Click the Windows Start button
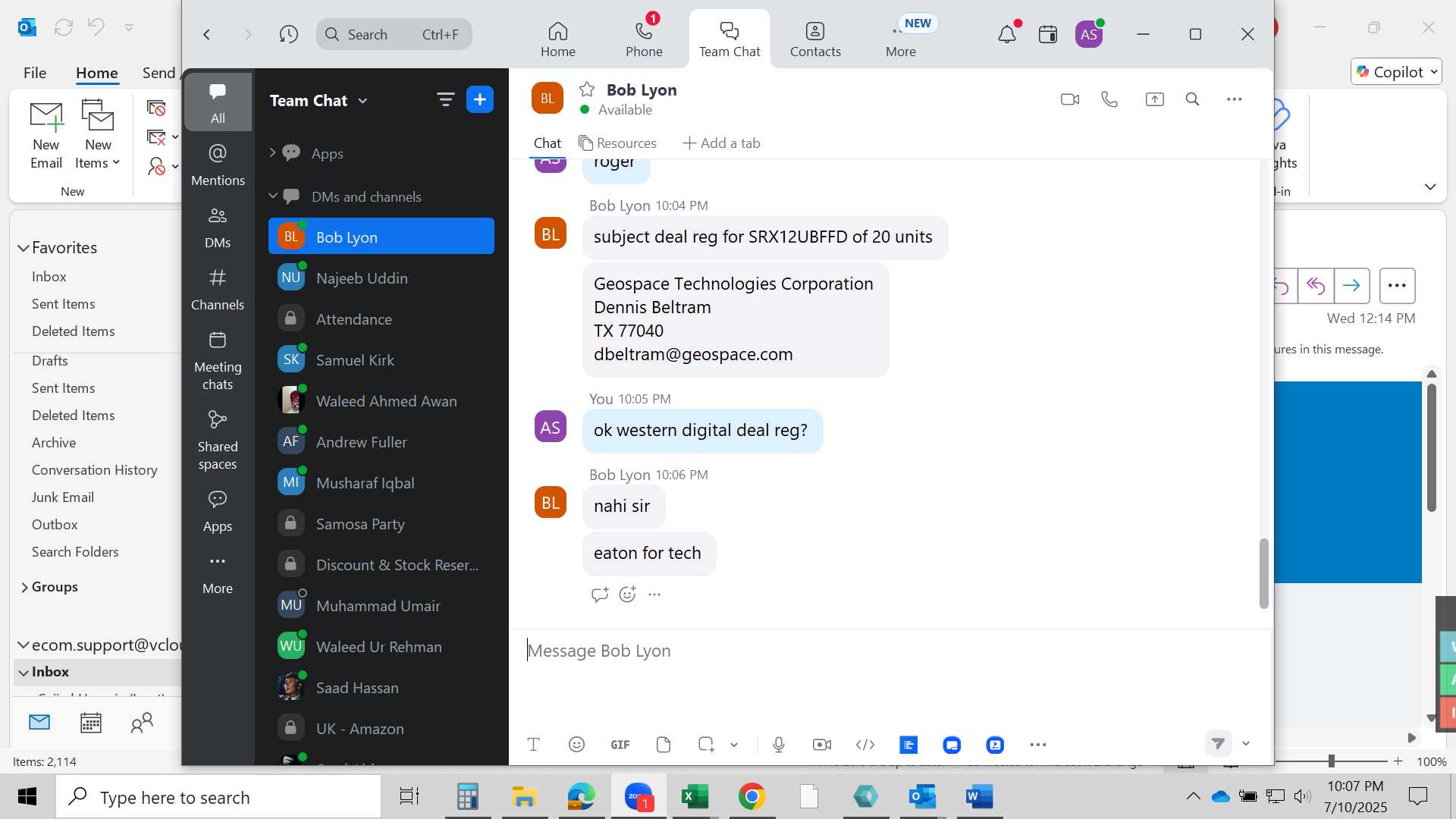This screenshot has width=1456, height=819. point(27,797)
